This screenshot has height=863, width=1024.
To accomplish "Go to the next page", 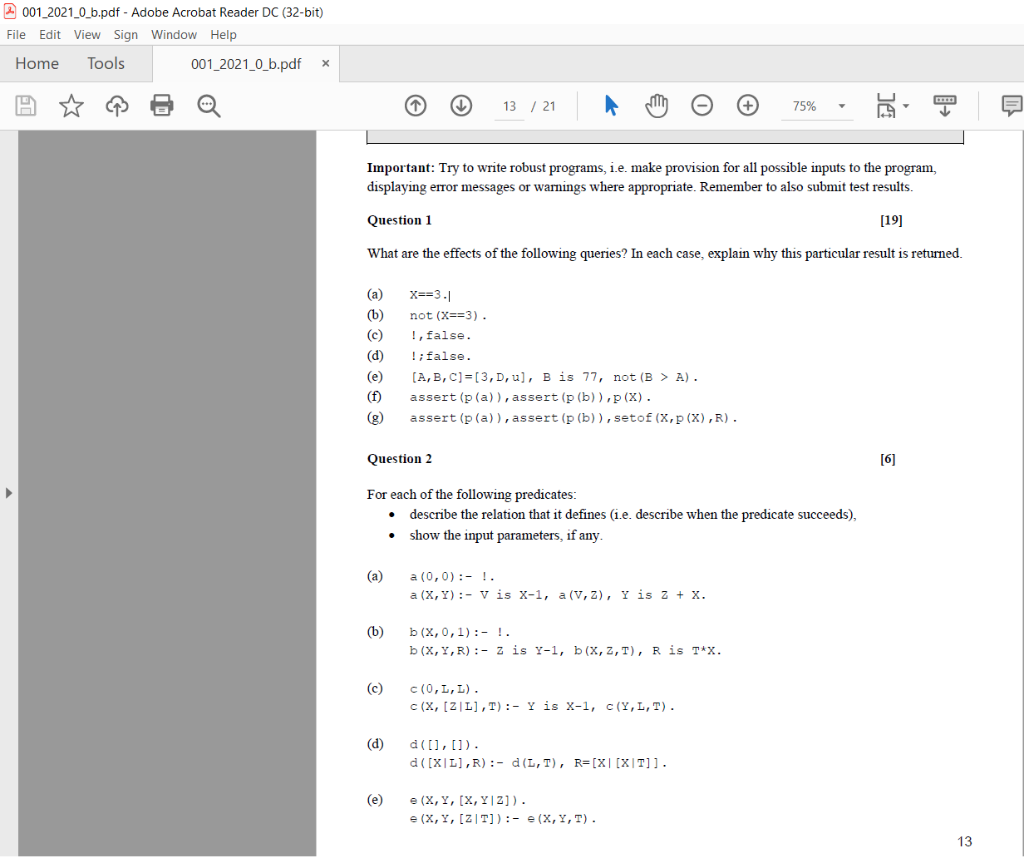I will pyautogui.click(x=461, y=105).
